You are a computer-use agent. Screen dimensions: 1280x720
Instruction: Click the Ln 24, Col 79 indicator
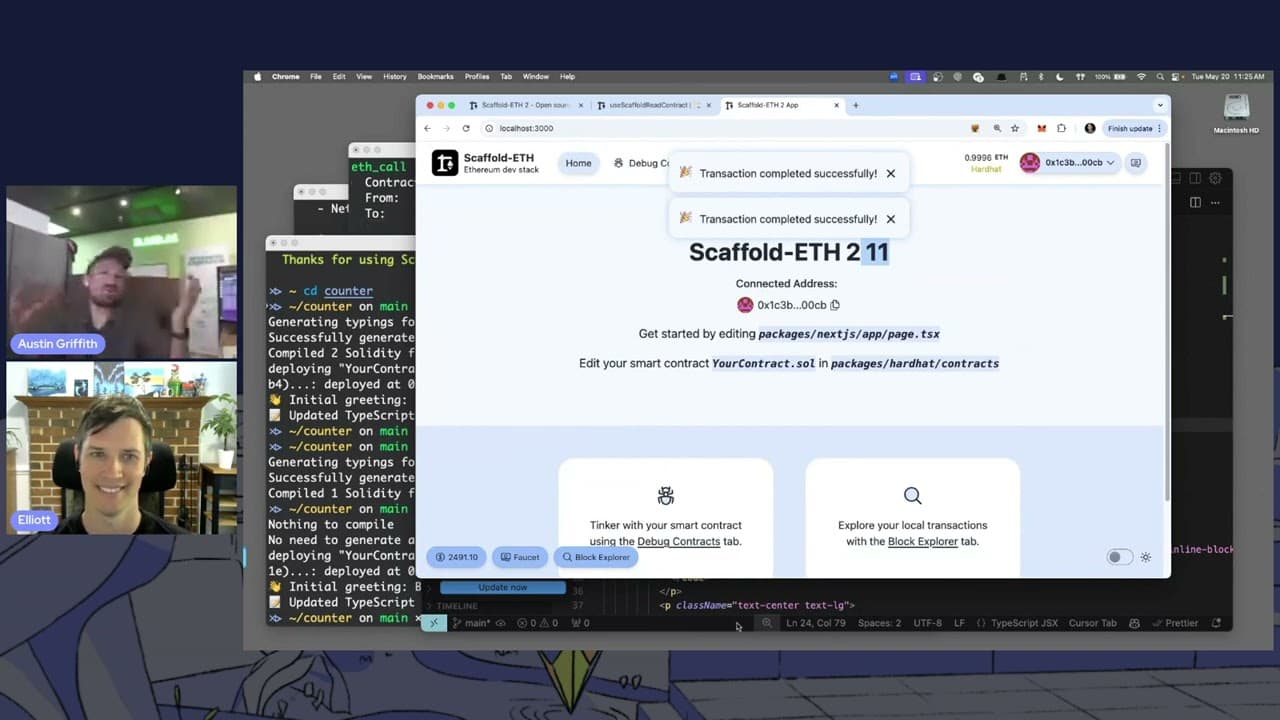816,623
